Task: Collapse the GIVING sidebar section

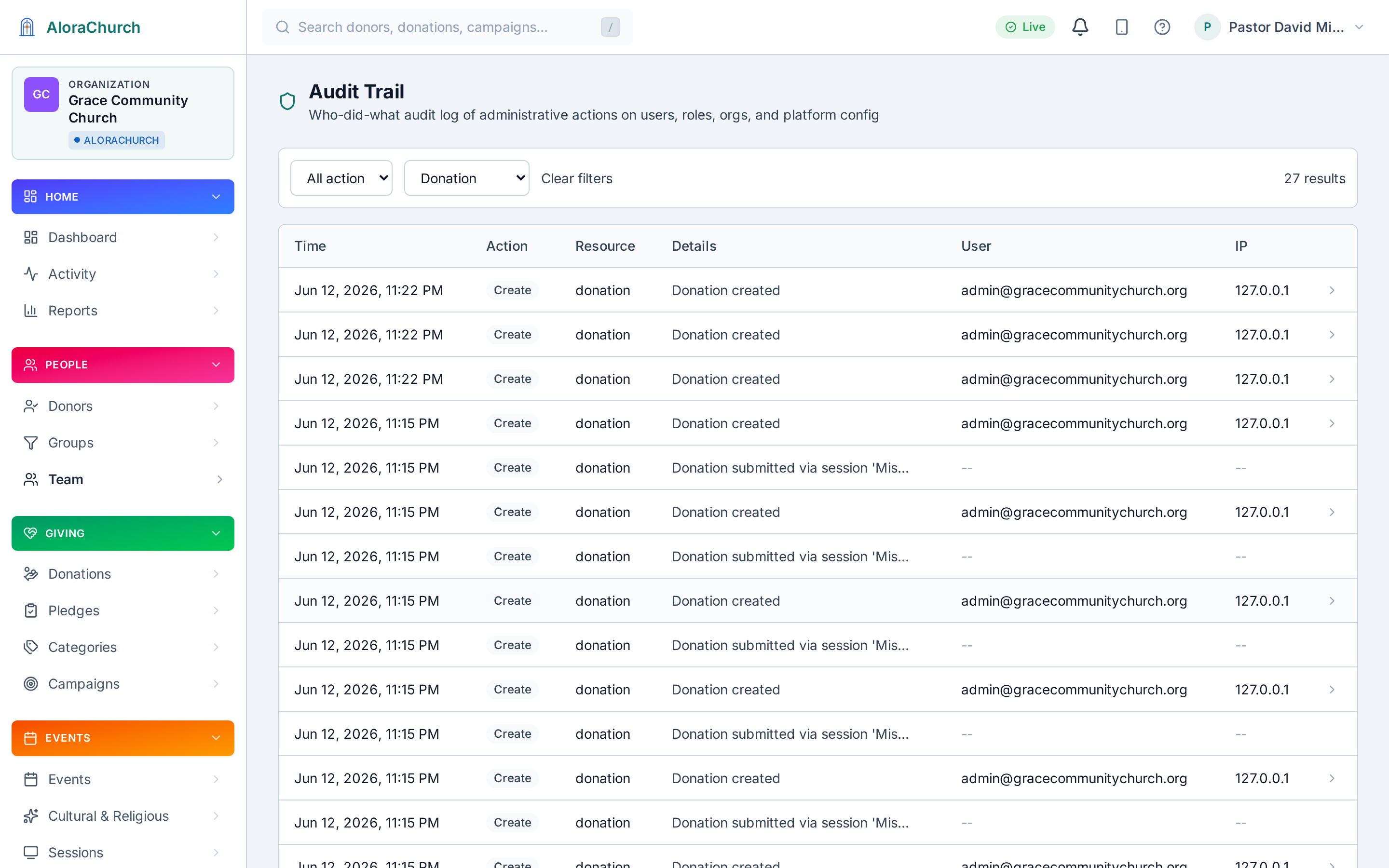Action: pyautogui.click(x=123, y=533)
